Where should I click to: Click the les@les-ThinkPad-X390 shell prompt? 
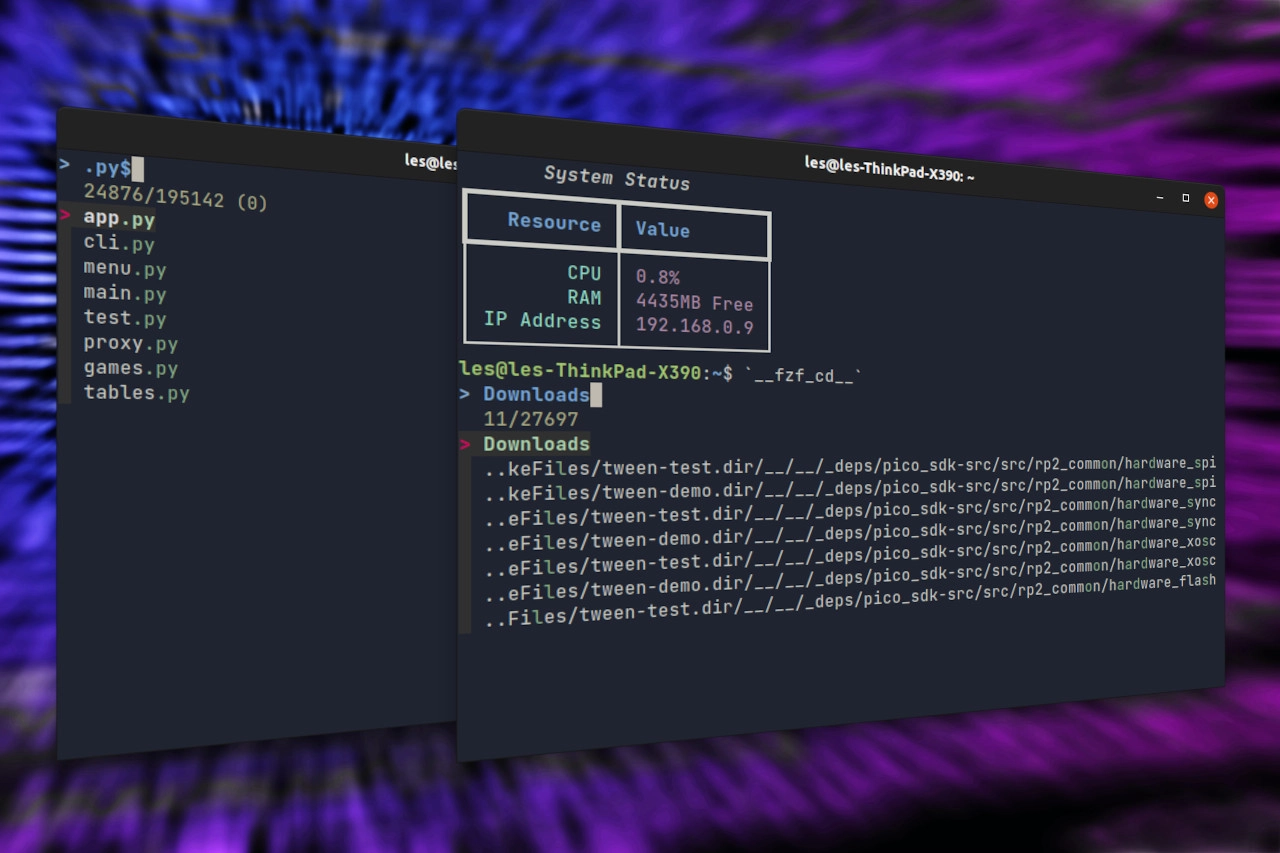pyautogui.click(x=597, y=371)
